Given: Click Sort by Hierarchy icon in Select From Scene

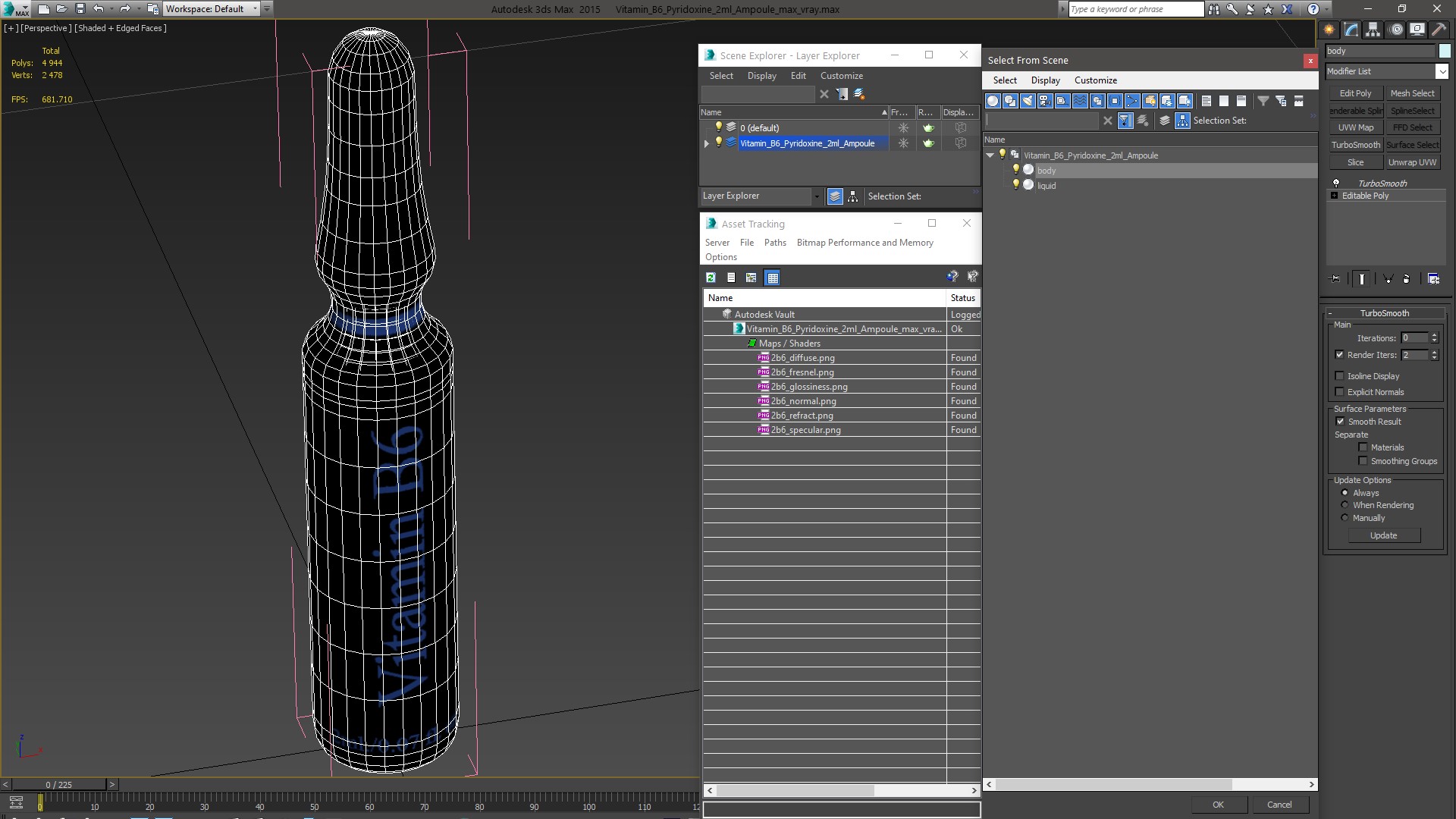Looking at the screenshot, I should [1183, 121].
